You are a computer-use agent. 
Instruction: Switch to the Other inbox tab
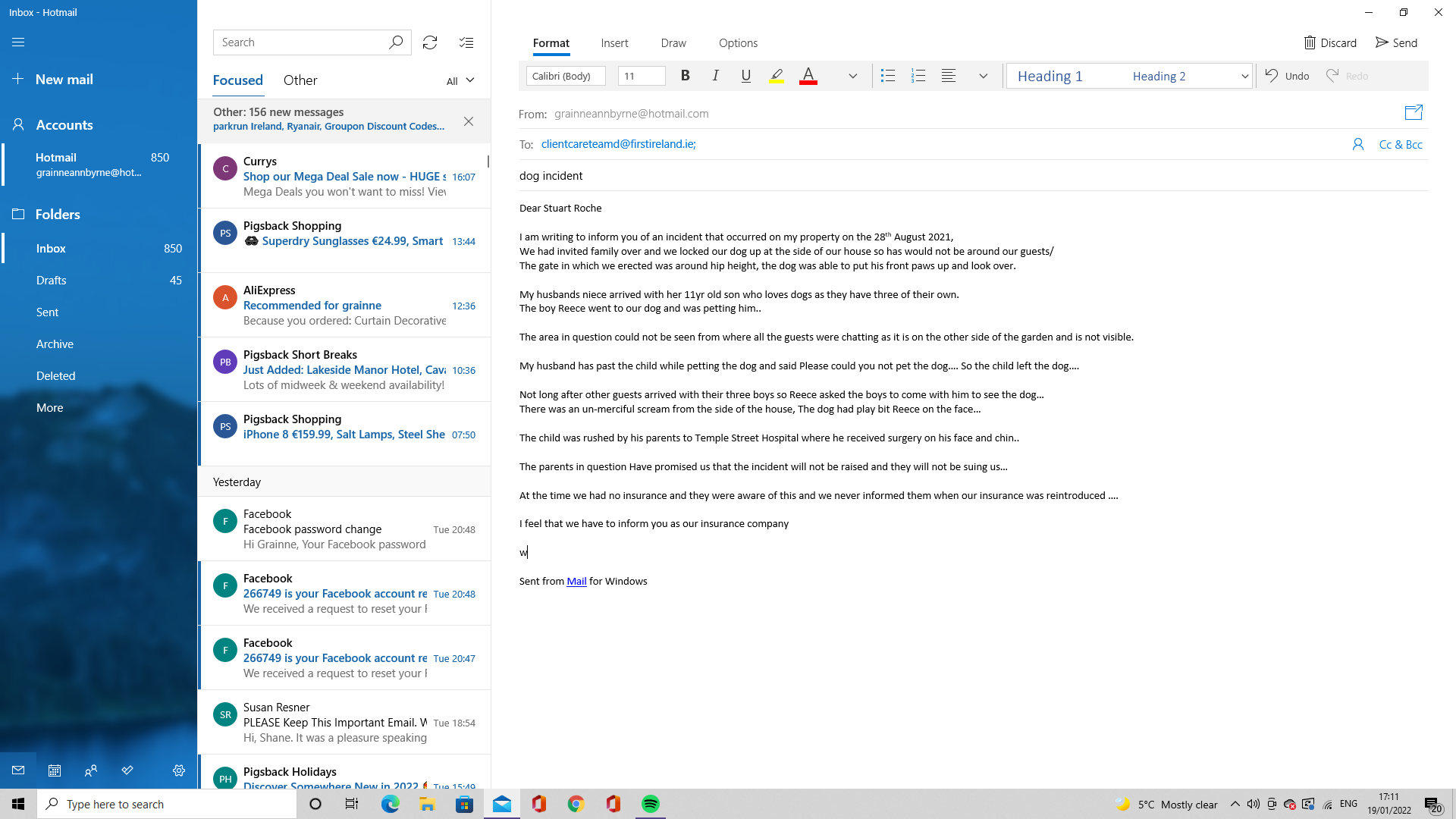(300, 80)
